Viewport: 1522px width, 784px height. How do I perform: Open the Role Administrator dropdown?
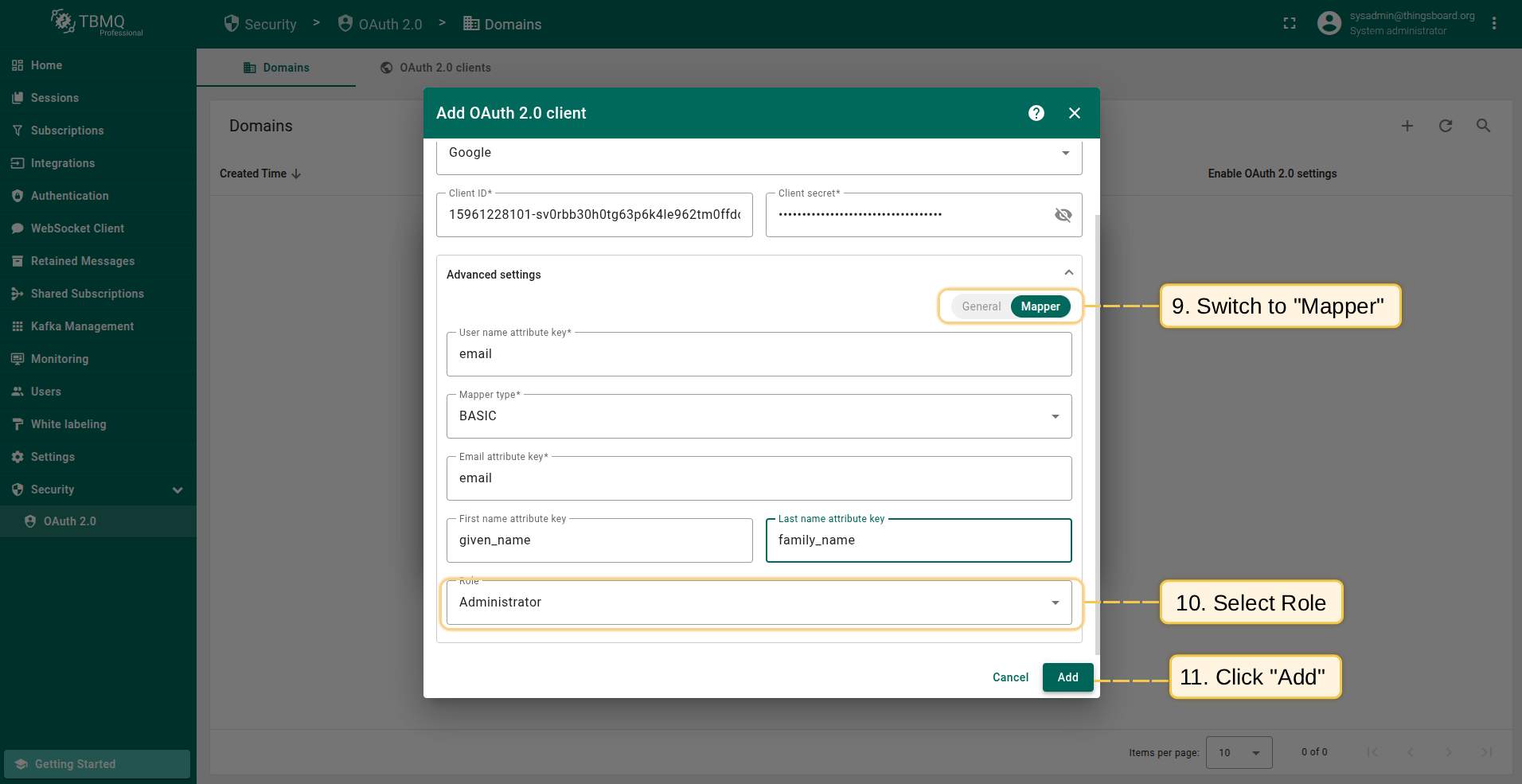[x=759, y=603]
